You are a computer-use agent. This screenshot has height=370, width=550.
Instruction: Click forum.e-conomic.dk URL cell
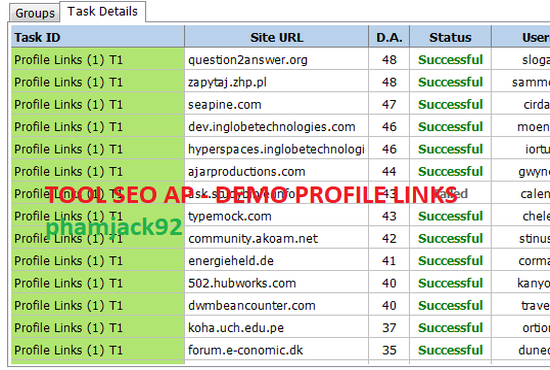(276, 350)
